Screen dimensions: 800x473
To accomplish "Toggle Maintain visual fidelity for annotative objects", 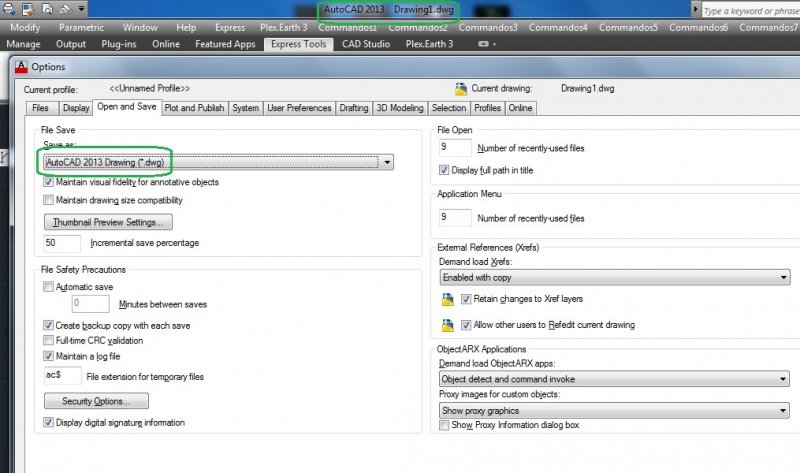I will [48, 182].
